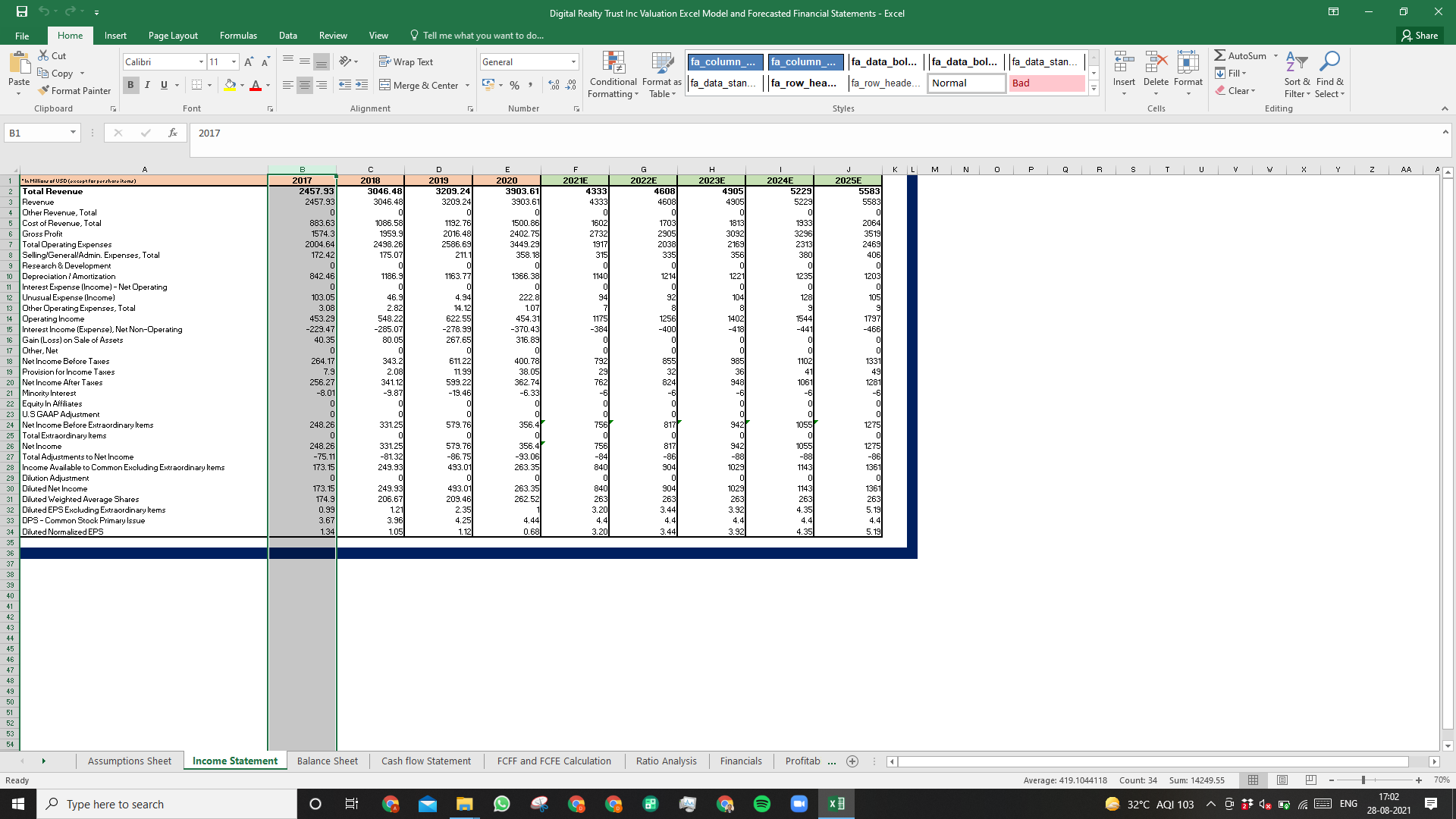Click the Cut scissors icon
Image resolution: width=1456 pixels, height=819 pixels.
click(x=43, y=55)
